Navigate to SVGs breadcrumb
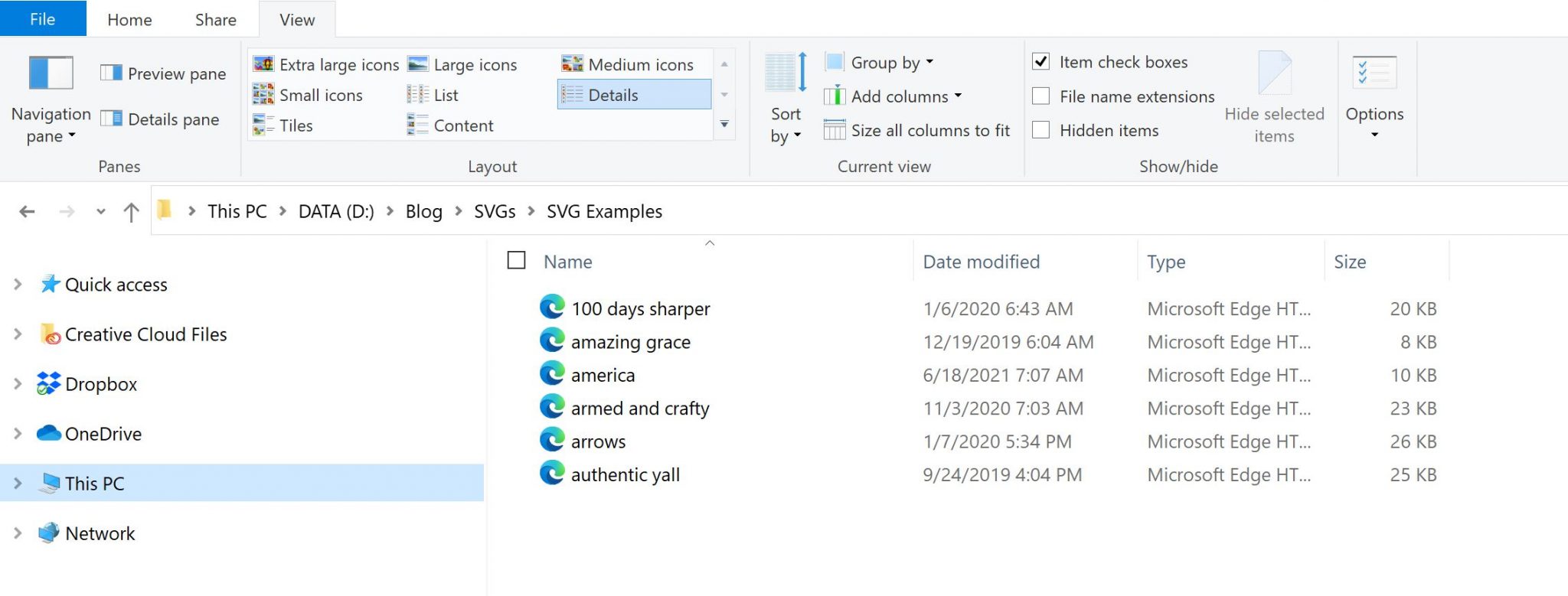The width and height of the screenshot is (1568, 596). click(x=495, y=211)
